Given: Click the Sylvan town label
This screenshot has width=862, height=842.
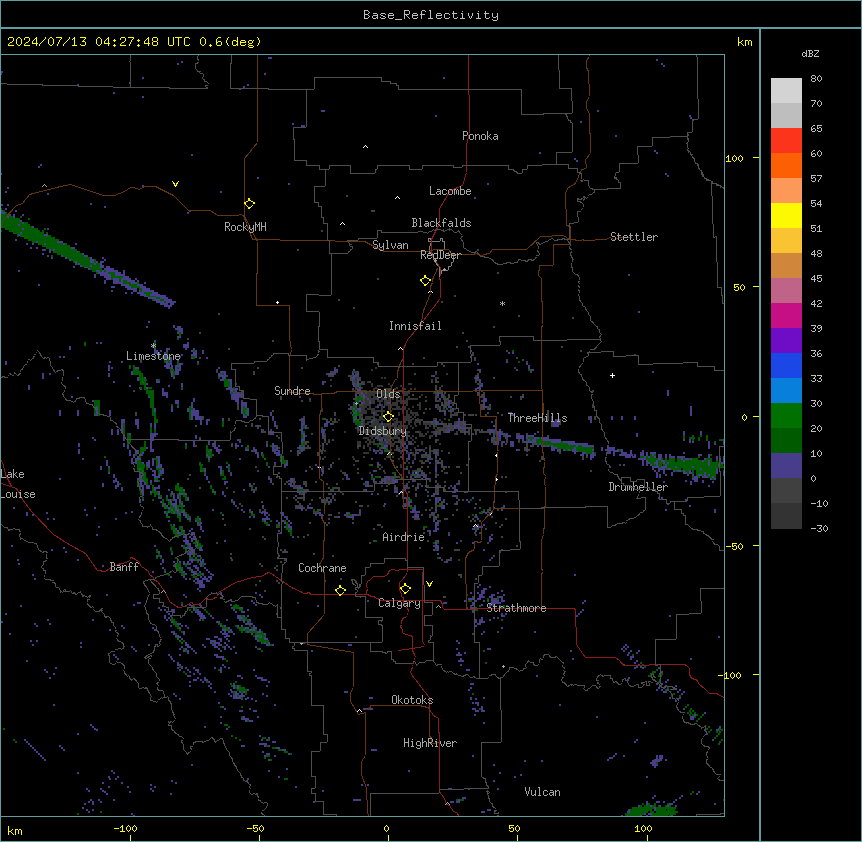Looking at the screenshot, I should click(x=390, y=245).
